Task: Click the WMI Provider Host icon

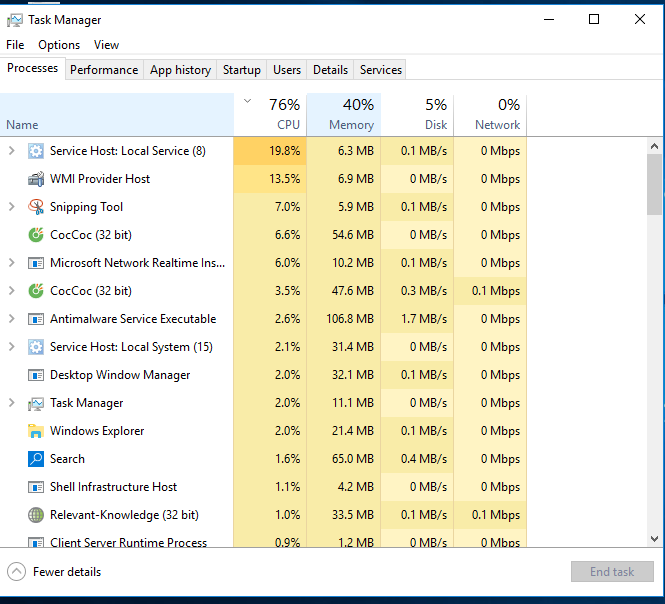Action: (36, 179)
